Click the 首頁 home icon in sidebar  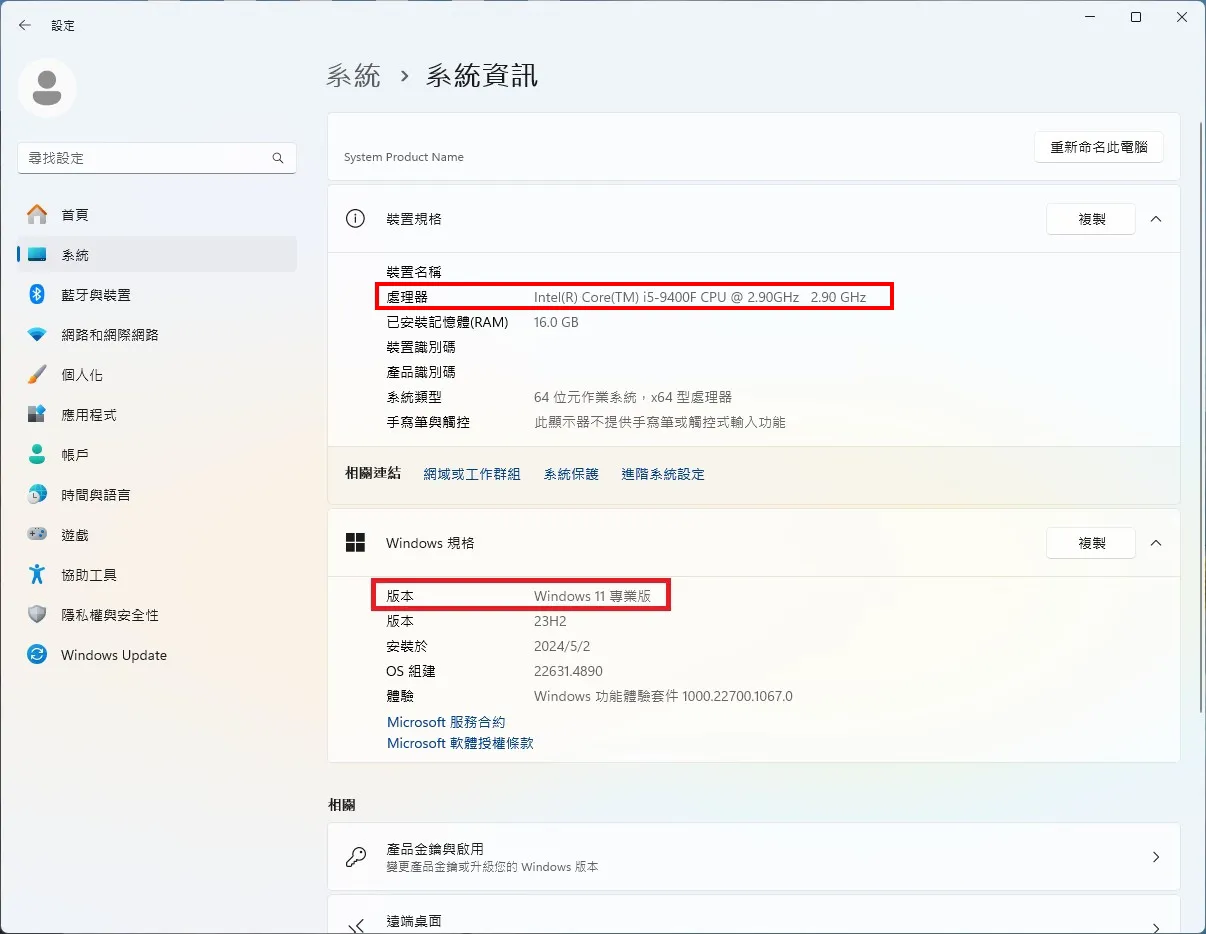[37, 214]
